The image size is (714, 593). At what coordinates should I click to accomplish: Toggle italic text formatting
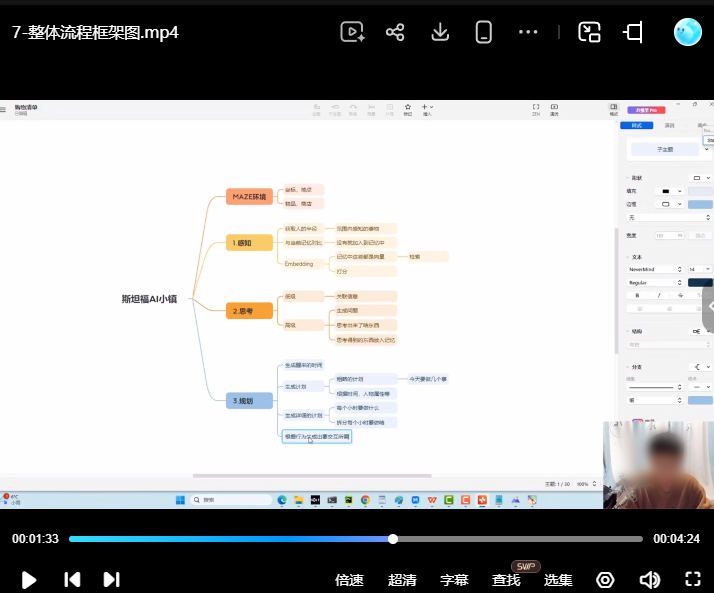[658, 296]
